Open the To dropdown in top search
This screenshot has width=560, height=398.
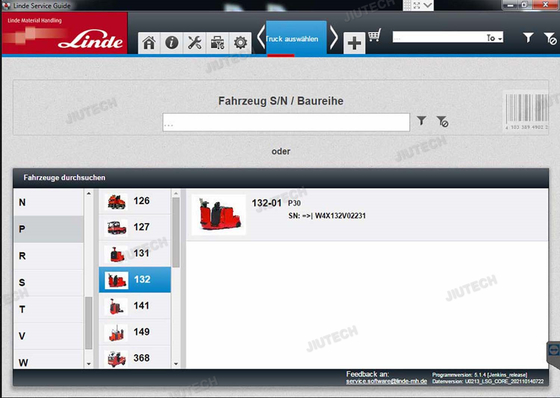click(494, 38)
